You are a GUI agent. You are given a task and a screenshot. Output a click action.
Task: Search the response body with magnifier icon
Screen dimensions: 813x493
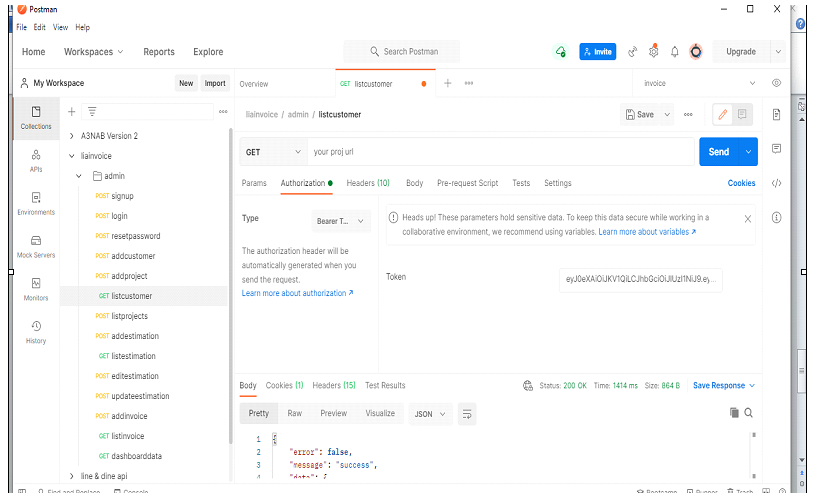(749, 413)
